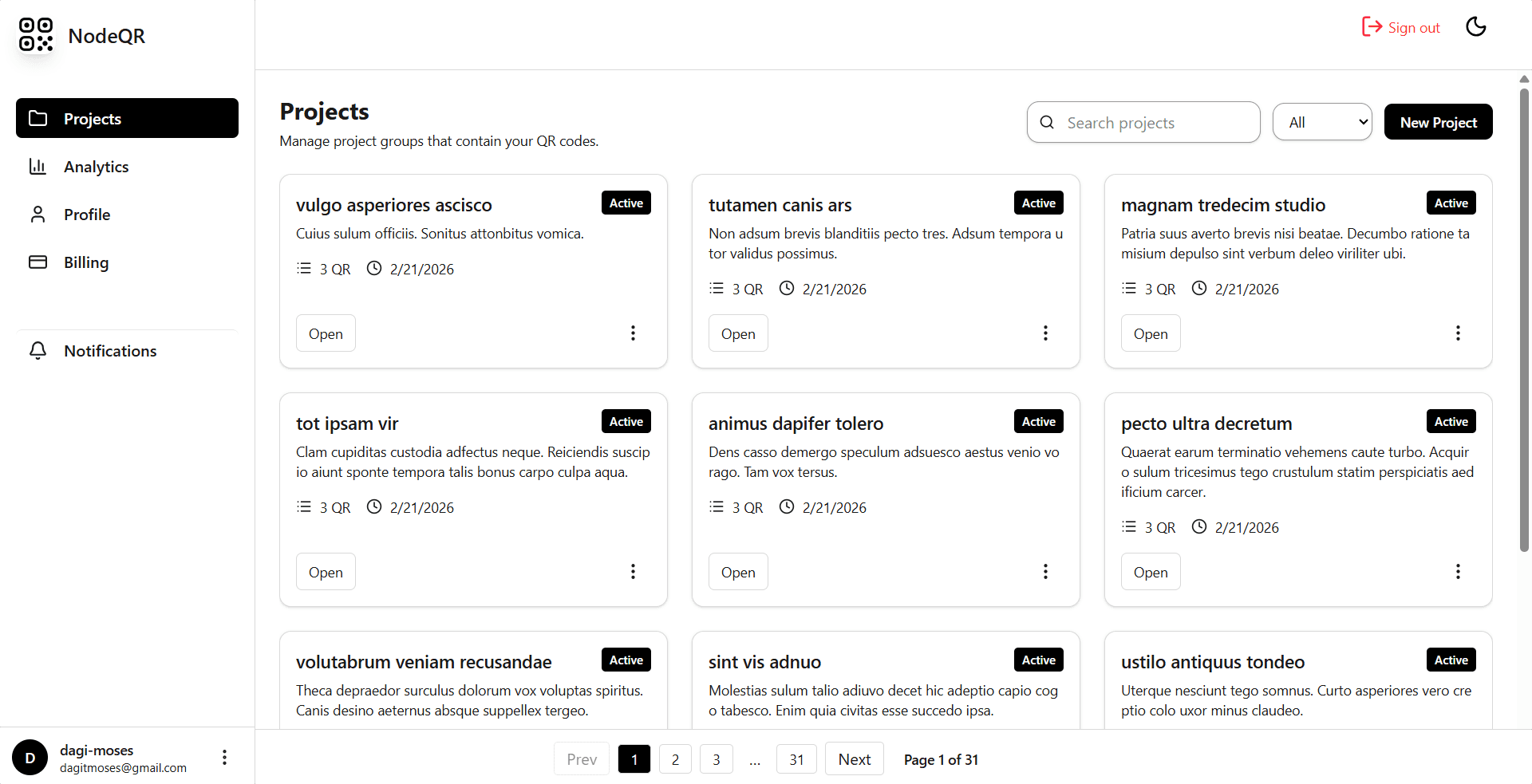Open three-dot menu for tutamen canis ars
Viewport: 1532px width, 784px height.
tap(1045, 333)
